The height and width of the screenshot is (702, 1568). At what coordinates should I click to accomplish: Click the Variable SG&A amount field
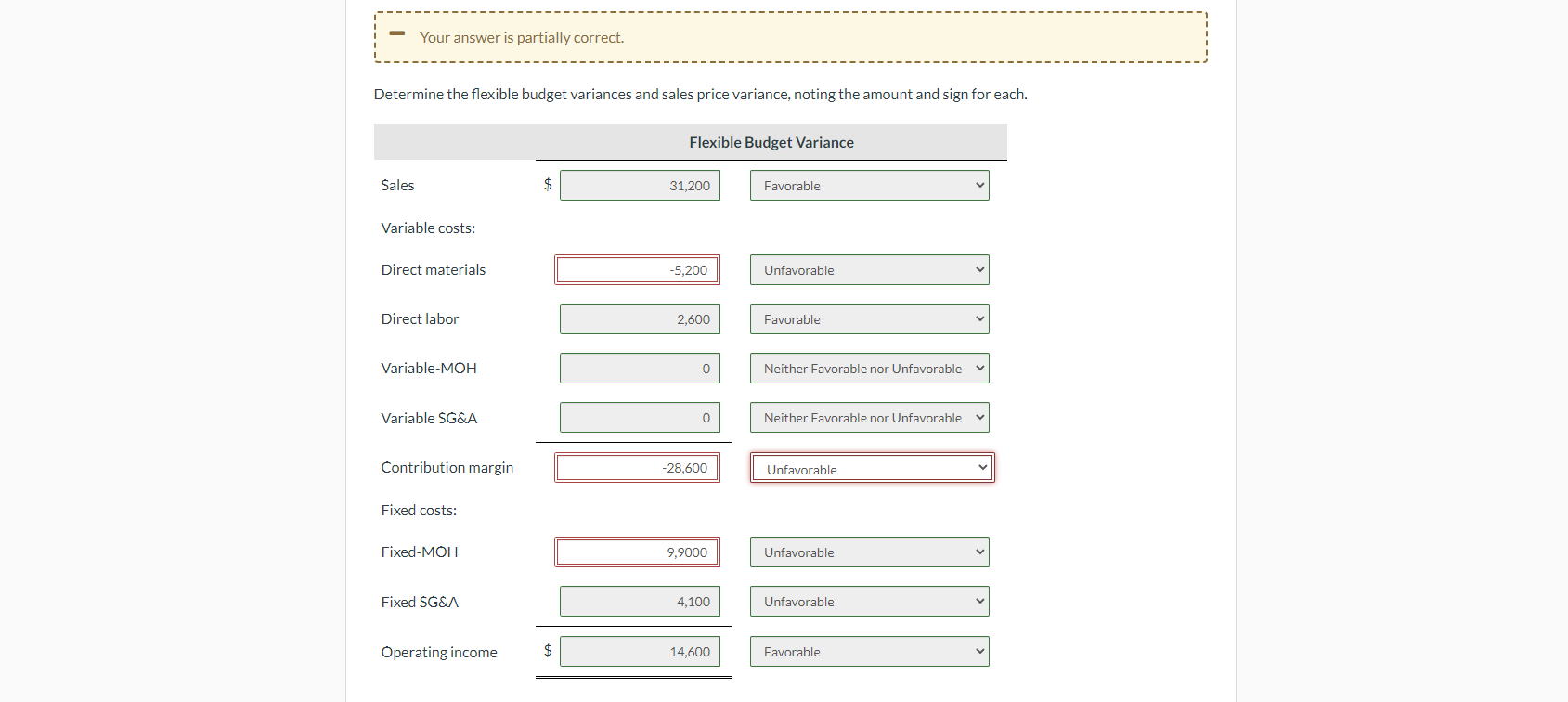(x=640, y=418)
